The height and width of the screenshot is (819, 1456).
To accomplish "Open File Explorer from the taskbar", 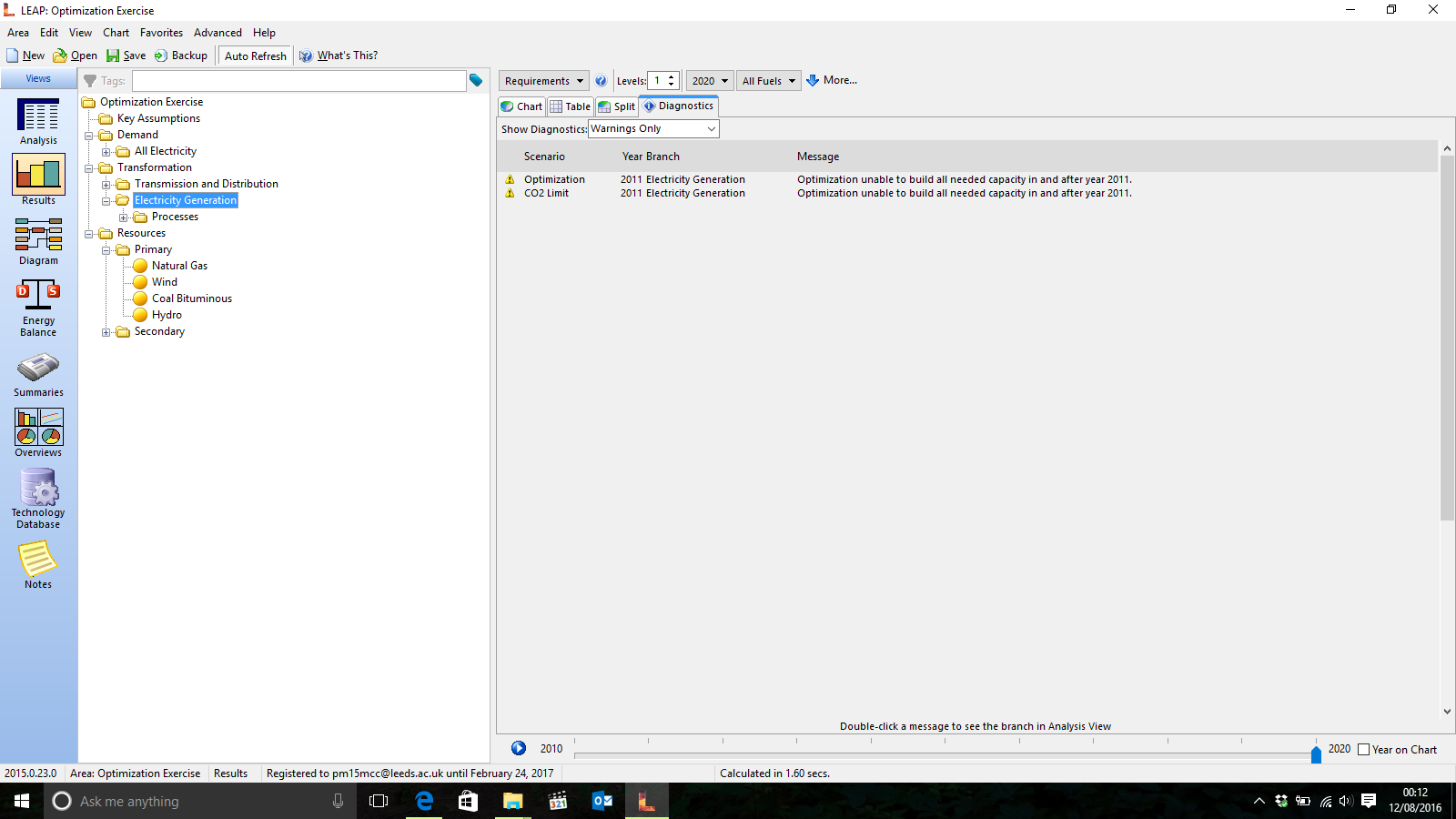I will (x=513, y=801).
